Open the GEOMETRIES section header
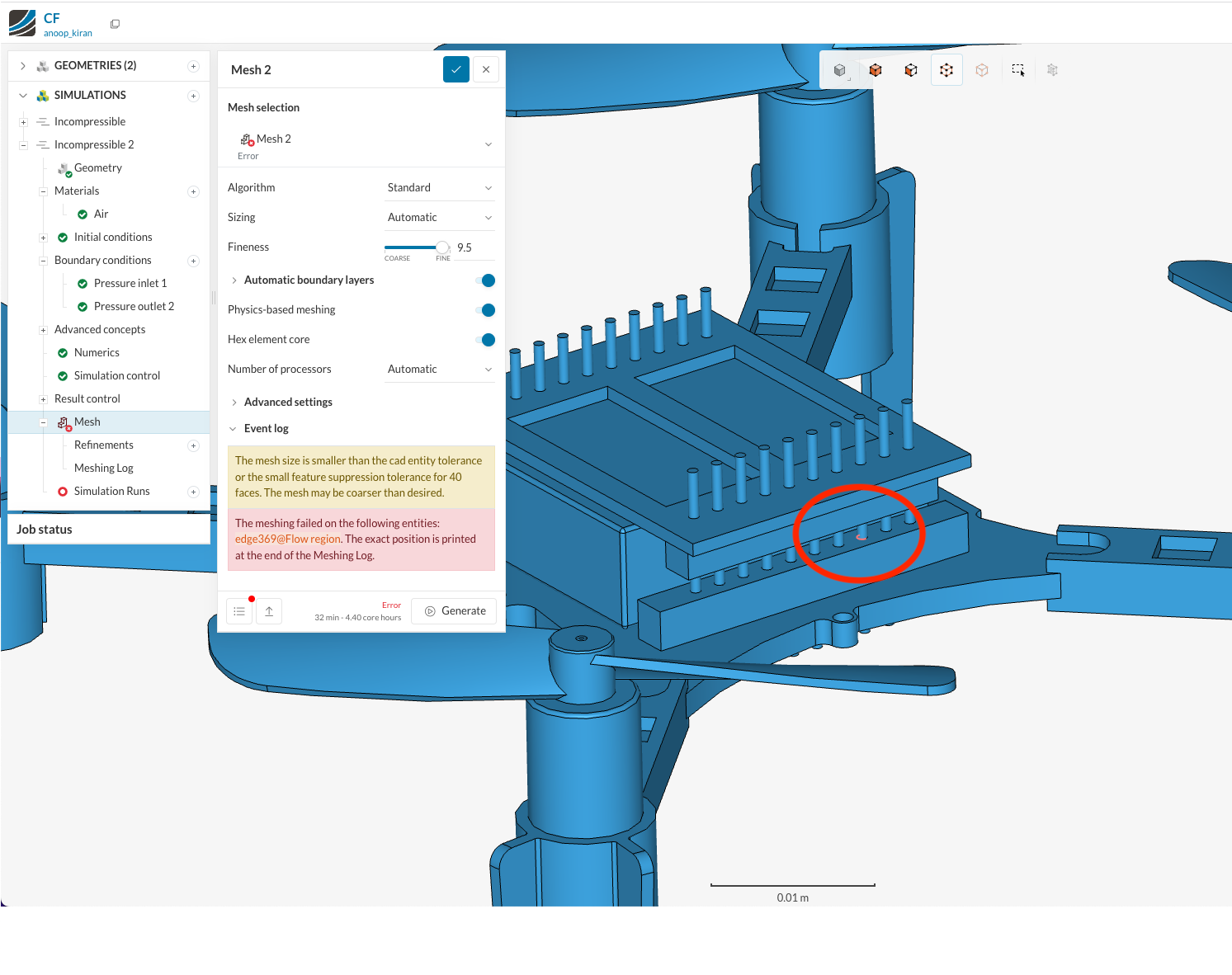The width and height of the screenshot is (1232, 975). click(x=96, y=65)
